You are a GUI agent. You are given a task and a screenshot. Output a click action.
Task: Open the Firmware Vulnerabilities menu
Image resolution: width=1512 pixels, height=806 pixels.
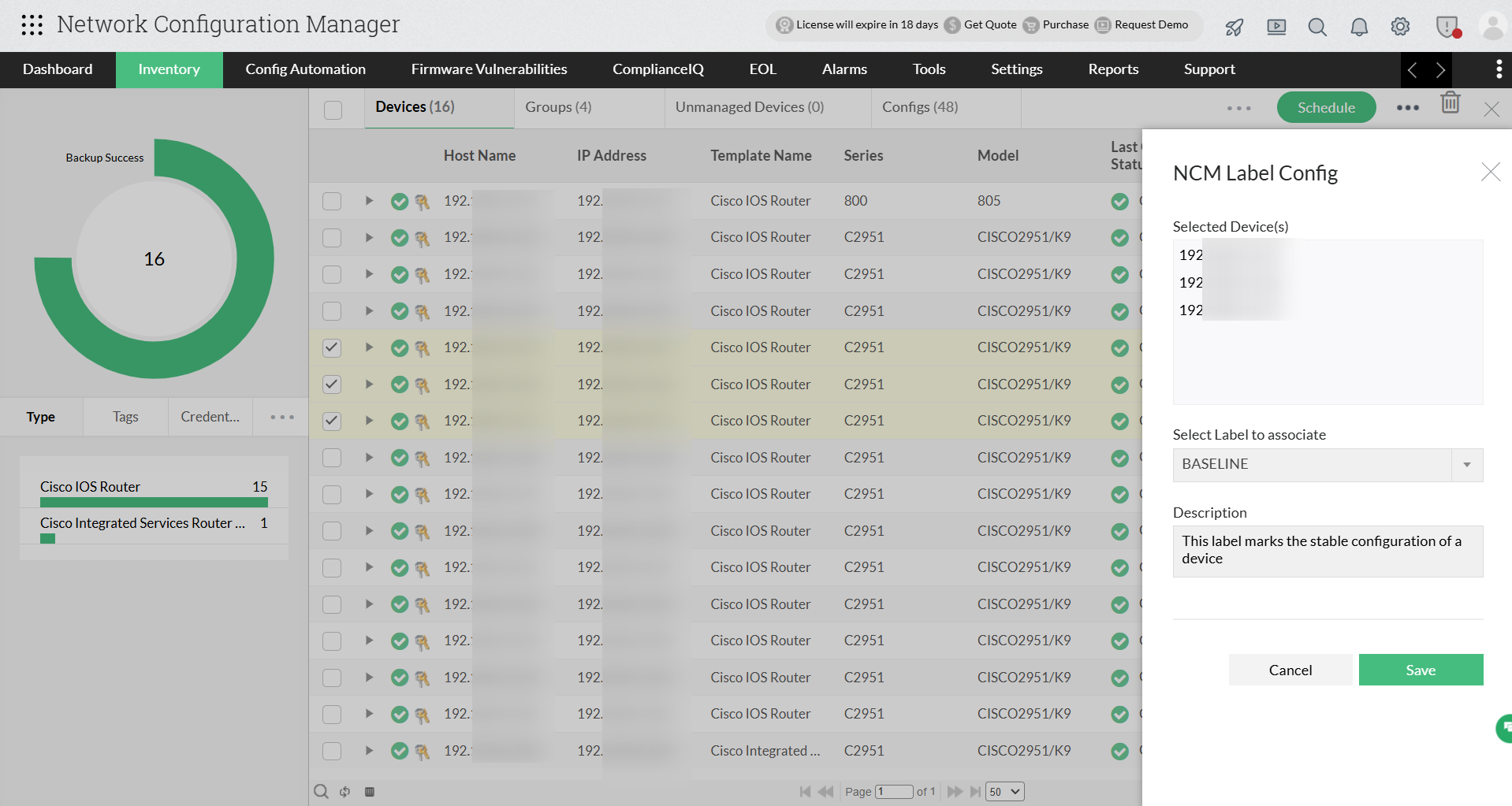coord(488,69)
